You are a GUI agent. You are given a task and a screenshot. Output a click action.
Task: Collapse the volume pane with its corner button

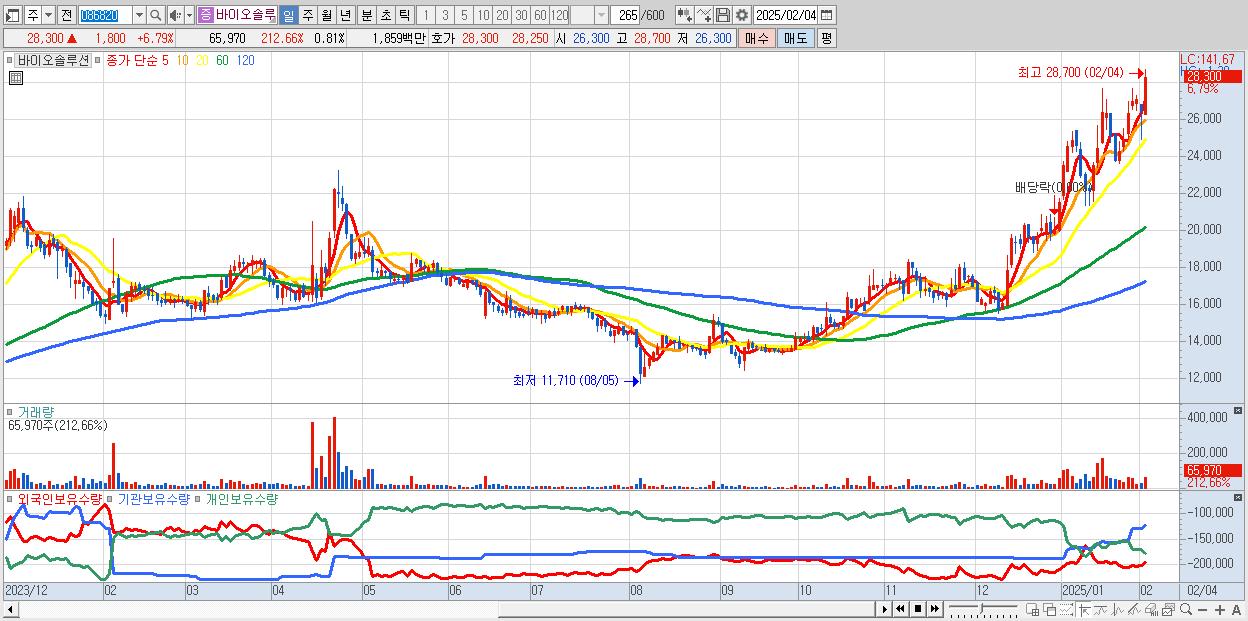pos(1240,411)
